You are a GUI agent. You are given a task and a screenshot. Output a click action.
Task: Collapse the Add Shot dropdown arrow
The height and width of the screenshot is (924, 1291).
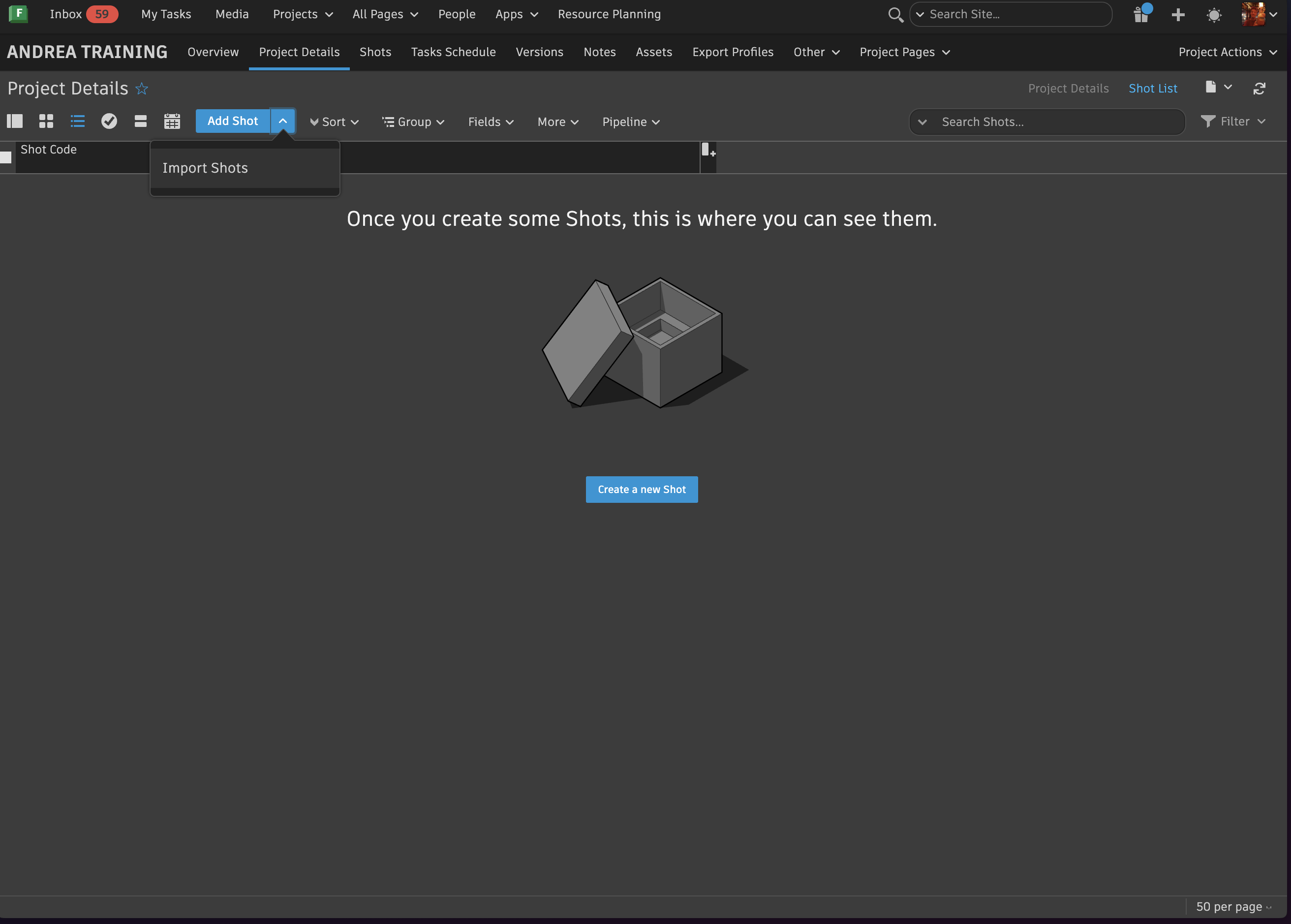point(283,121)
